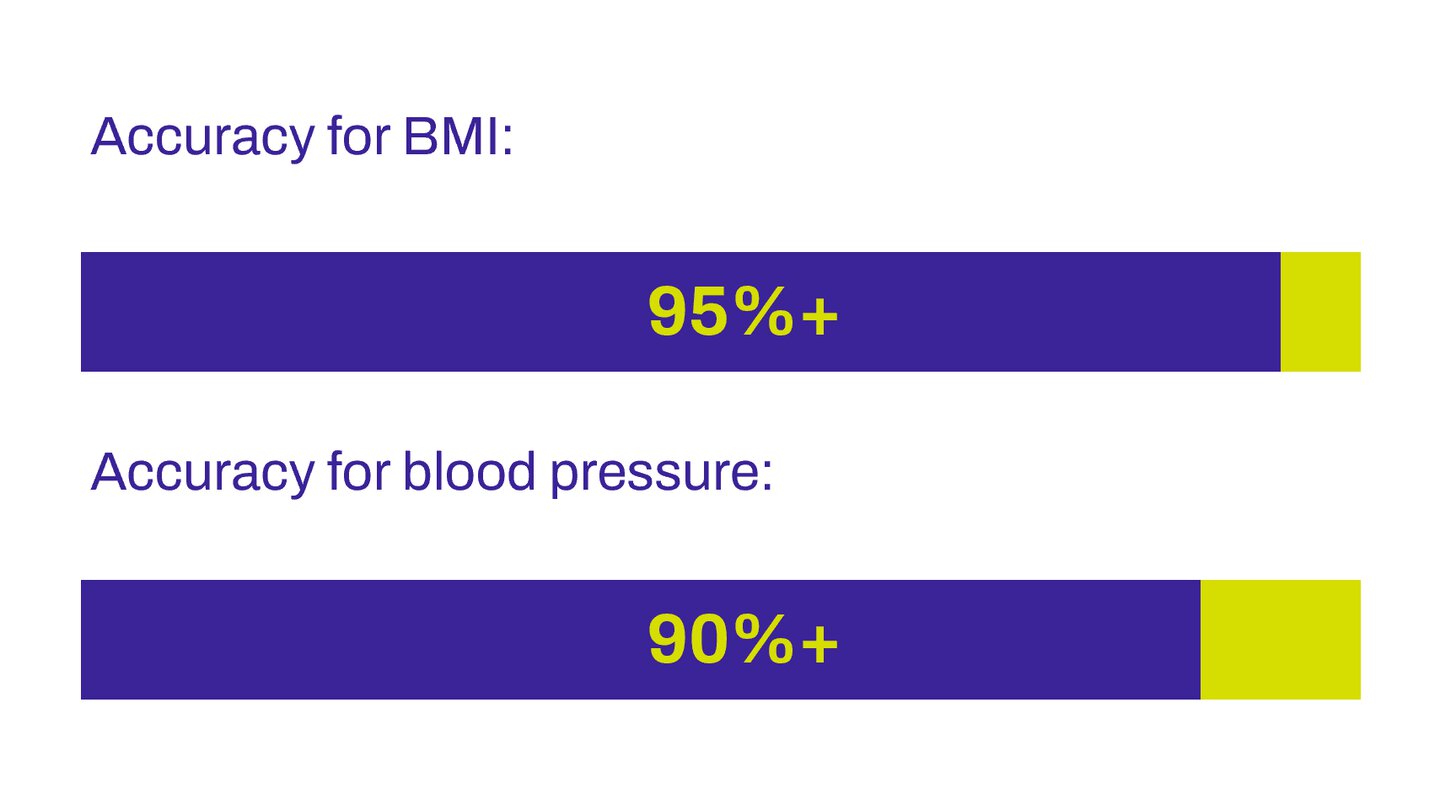Select yellow end segment of blood pressure bar
Image resolution: width=1440 pixels, height=810 pixels.
1280,640
